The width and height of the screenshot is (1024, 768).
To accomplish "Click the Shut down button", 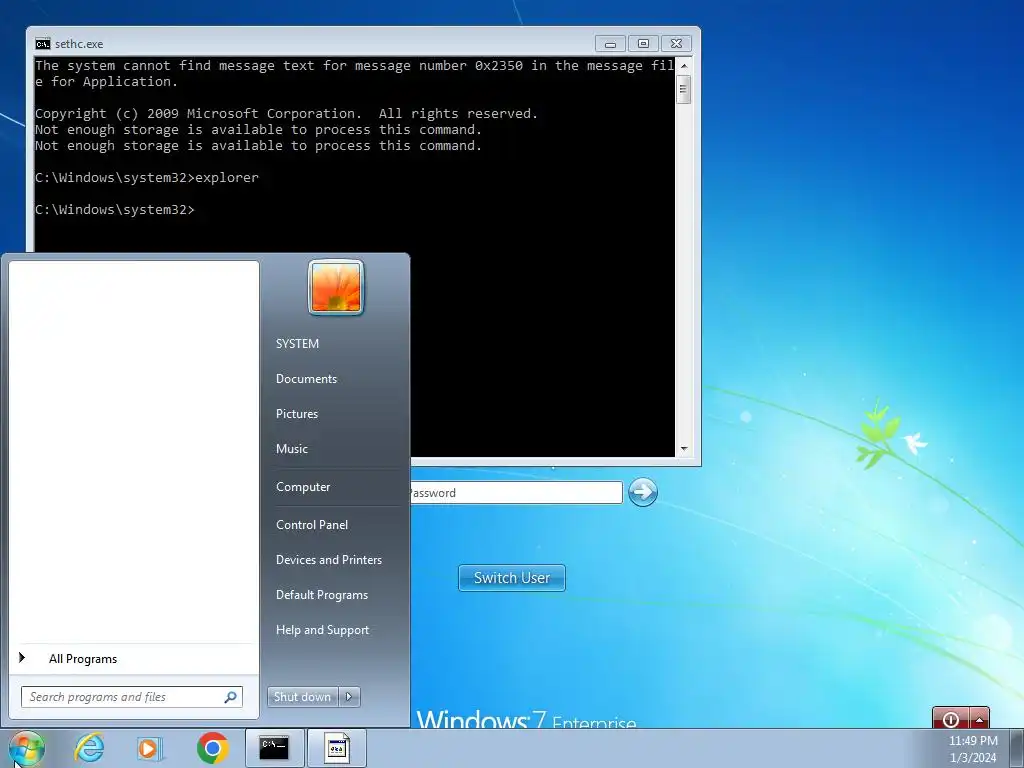I will (x=302, y=697).
